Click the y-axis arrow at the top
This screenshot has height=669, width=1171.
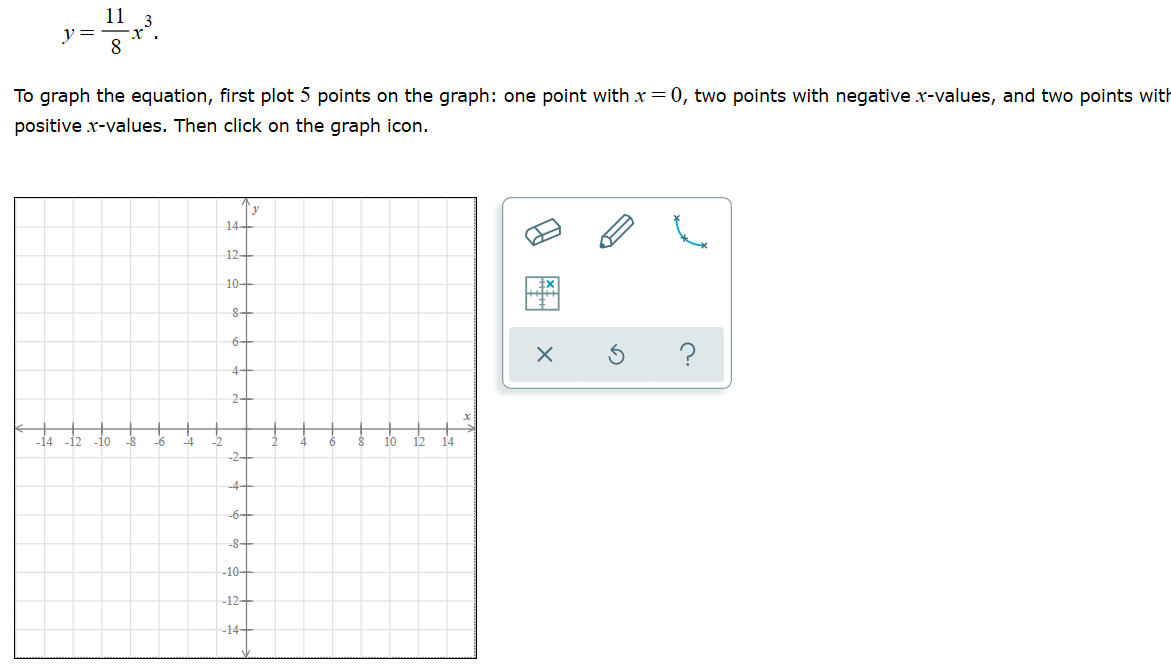[x=247, y=202]
